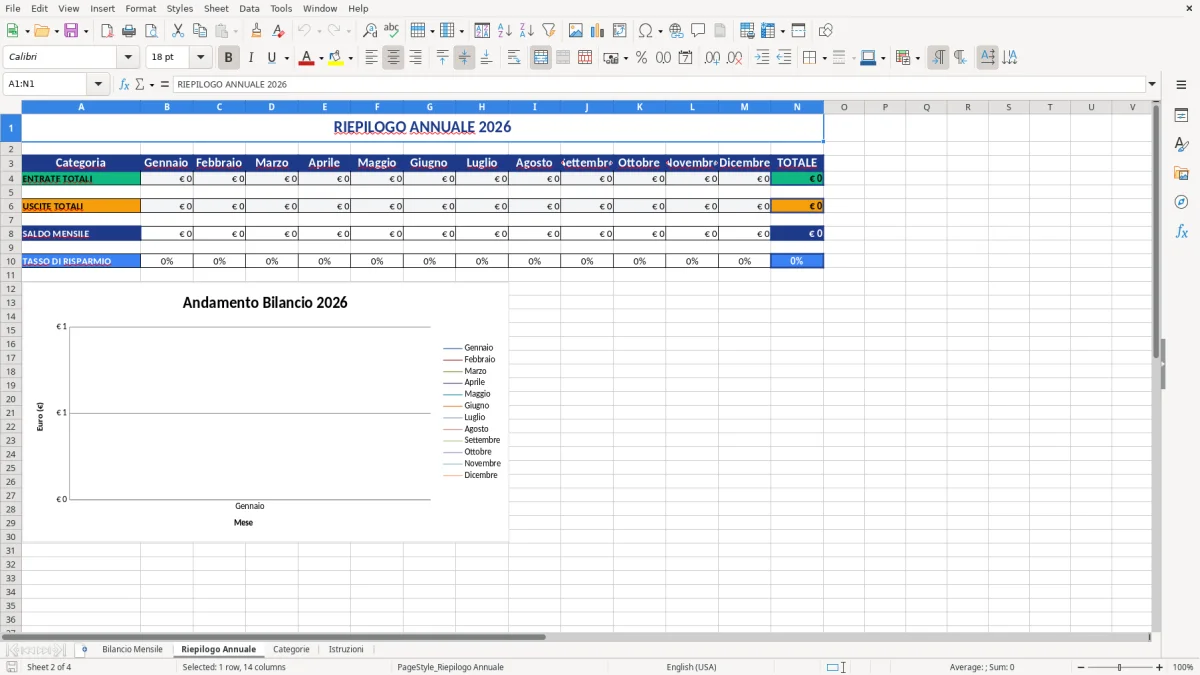Click in formula input line
The height and width of the screenshot is (675, 1200).
coord(658,84)
